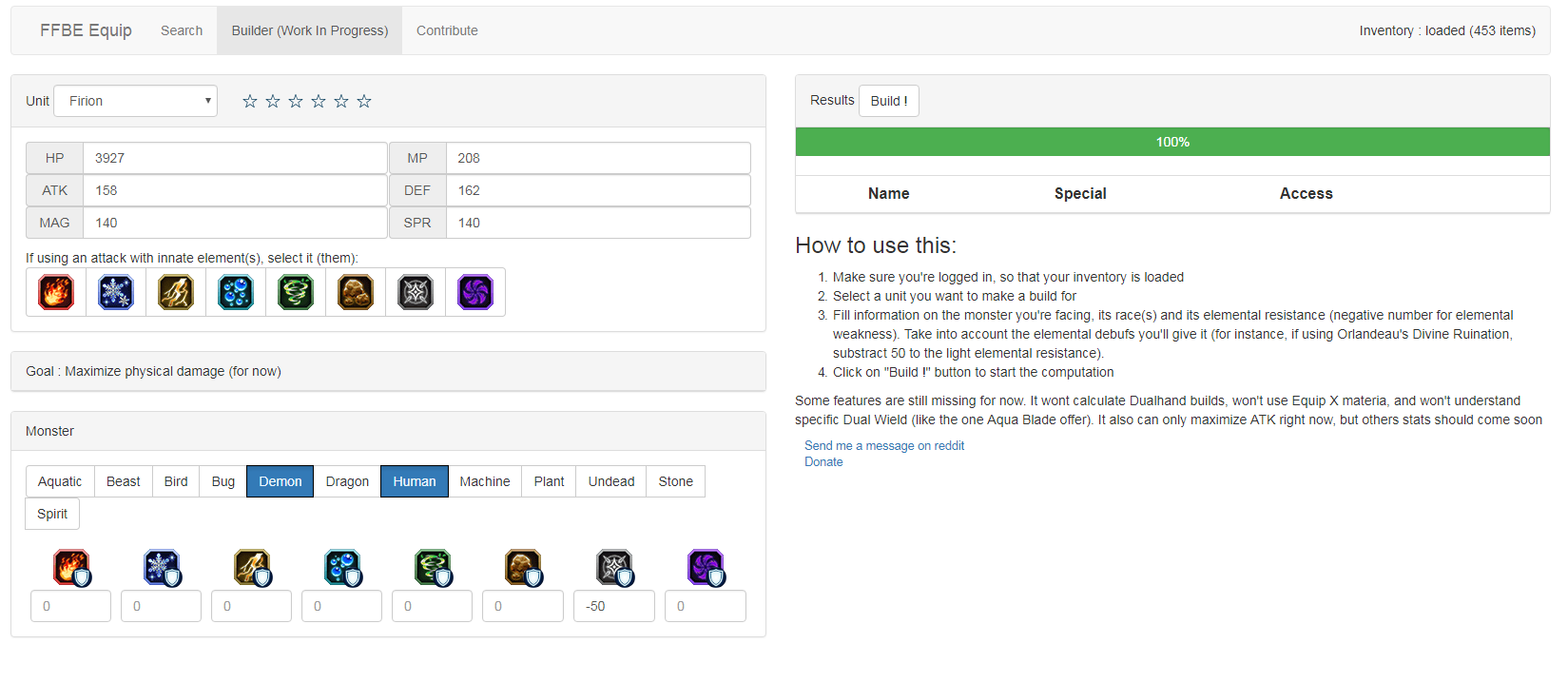Open the Contribute tab

click(x=447, y=30)
